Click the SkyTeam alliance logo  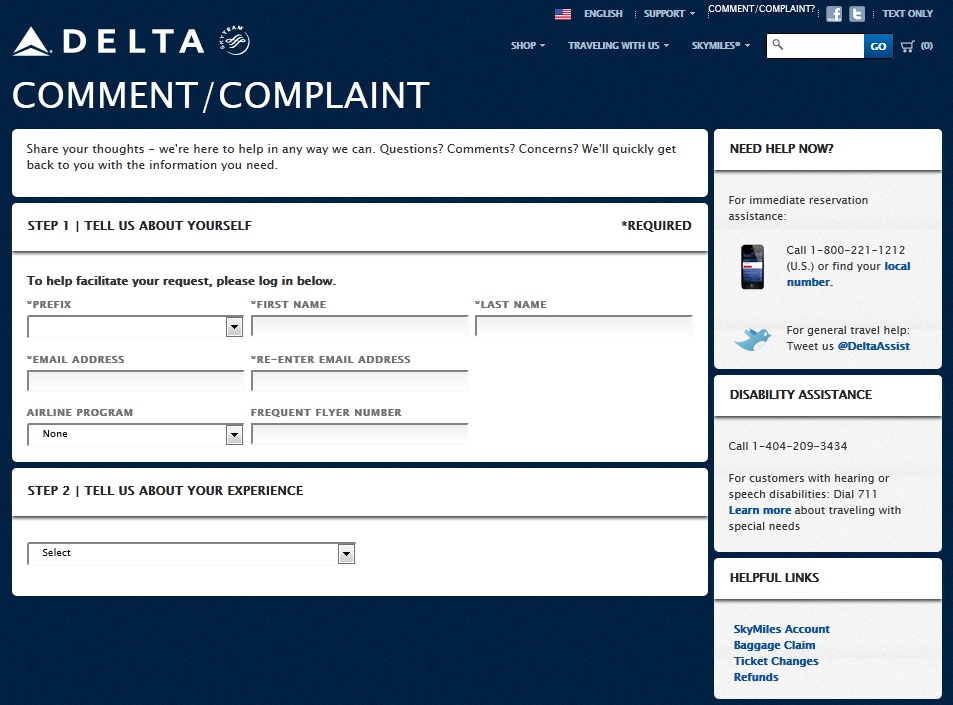coord(233,41)
